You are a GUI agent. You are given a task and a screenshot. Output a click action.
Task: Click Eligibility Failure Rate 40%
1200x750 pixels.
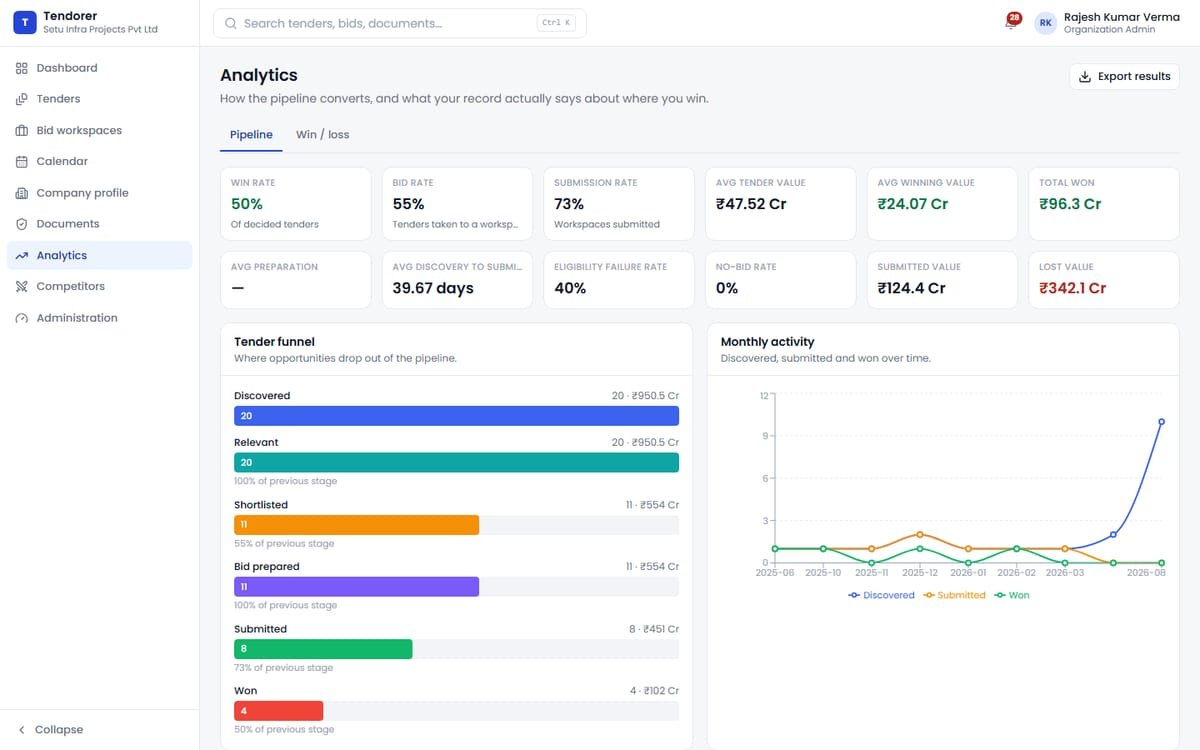click(x=570, y=288)
